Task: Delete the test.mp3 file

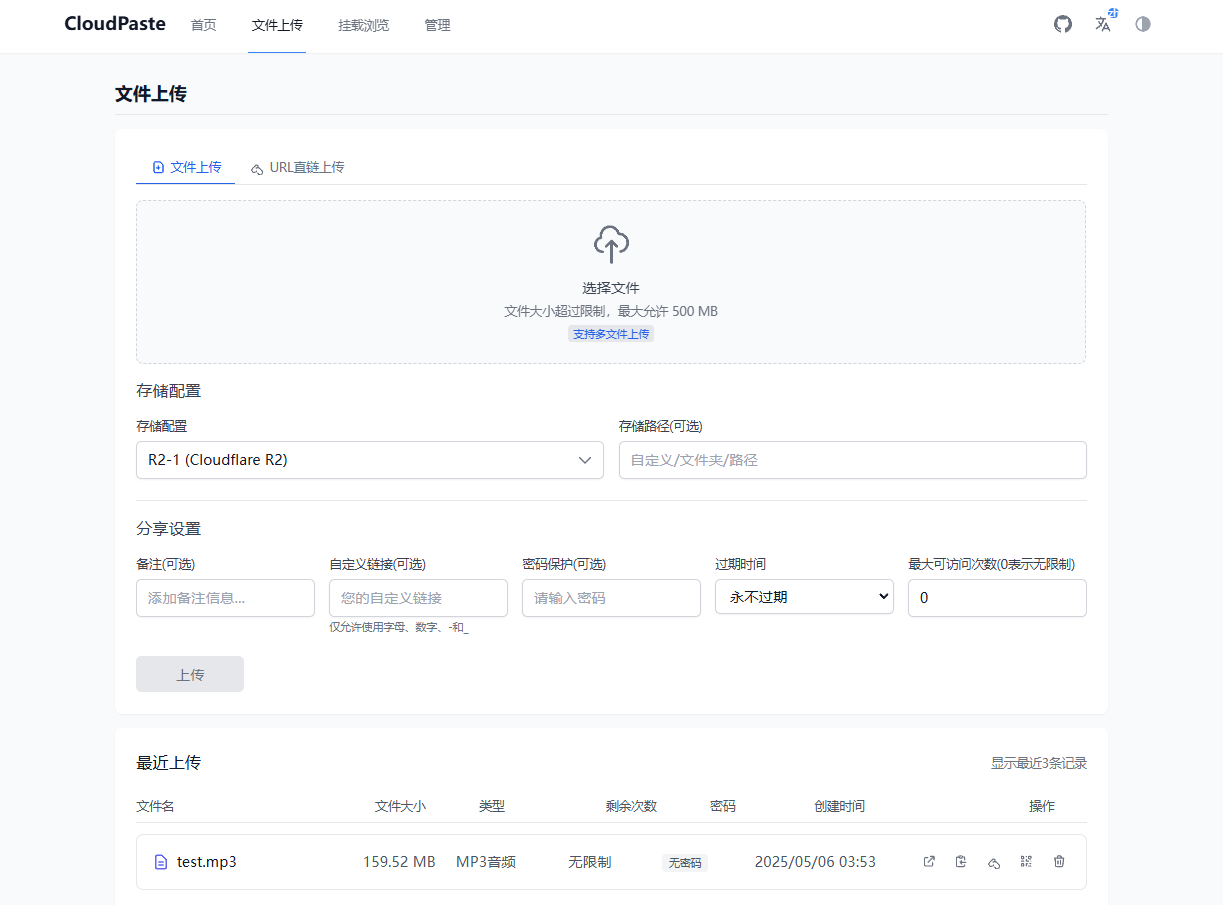Action: (1059, 861)
